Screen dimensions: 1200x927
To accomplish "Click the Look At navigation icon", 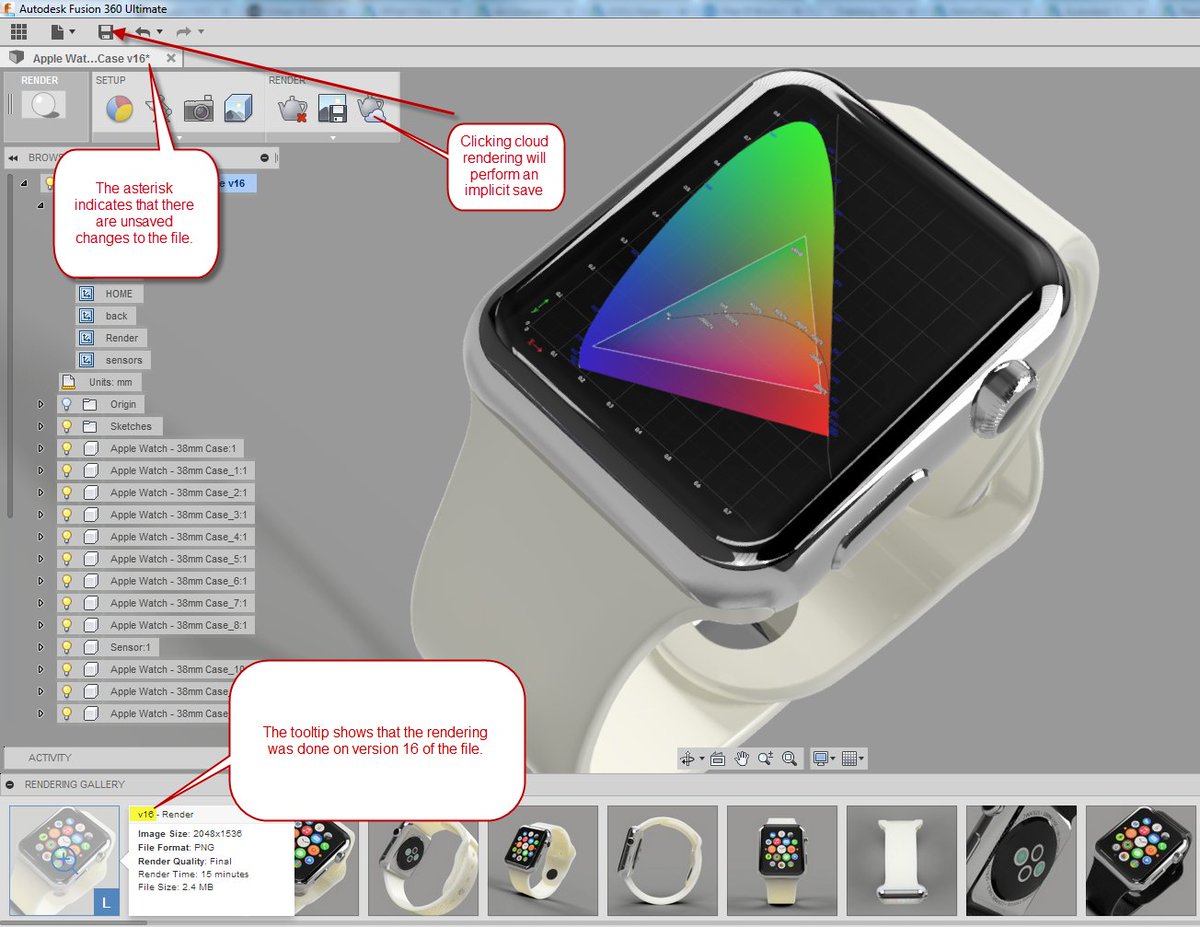I will pos(717,758).
